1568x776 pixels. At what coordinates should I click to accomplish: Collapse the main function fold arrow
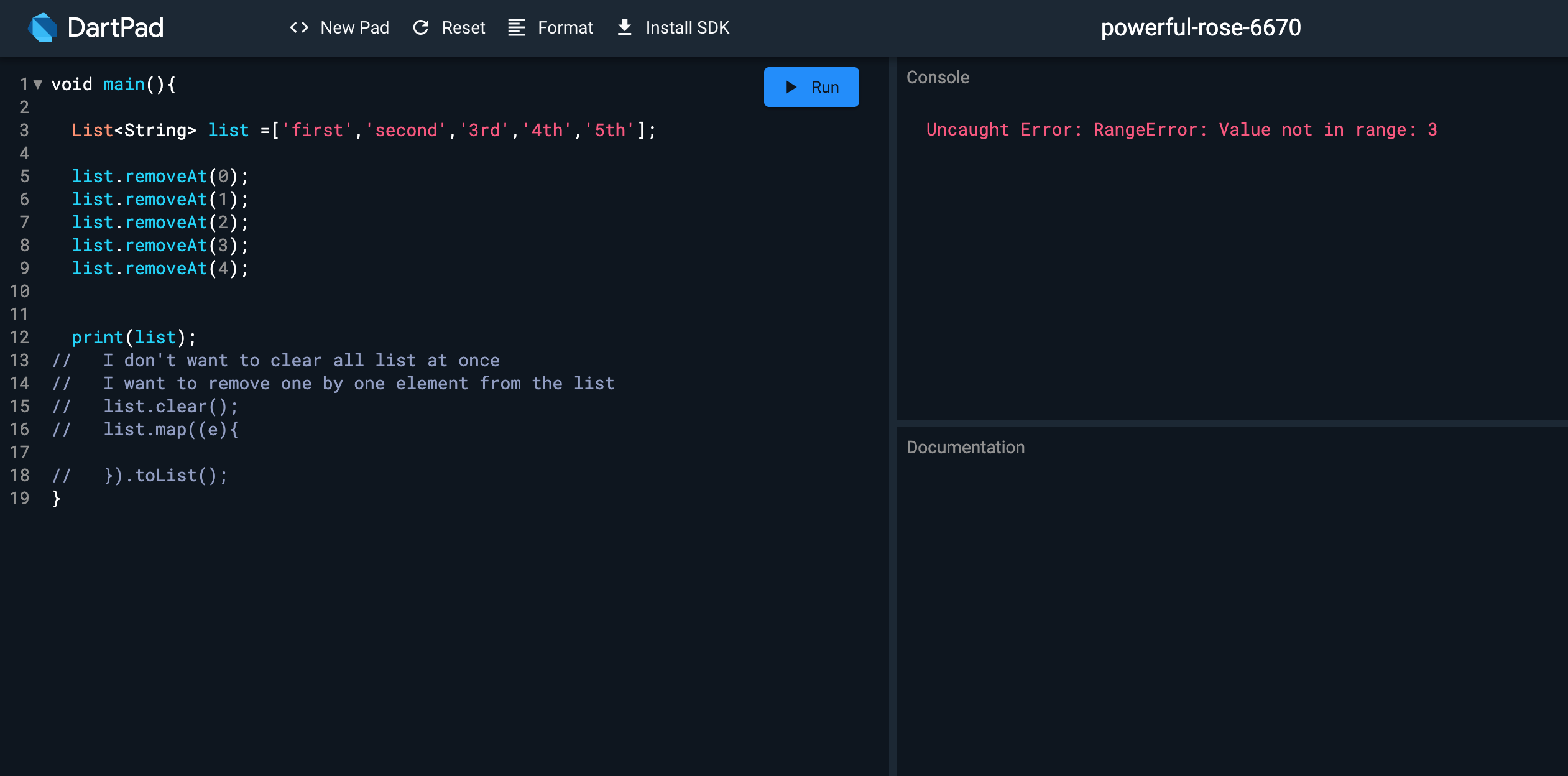pos(38,85)
